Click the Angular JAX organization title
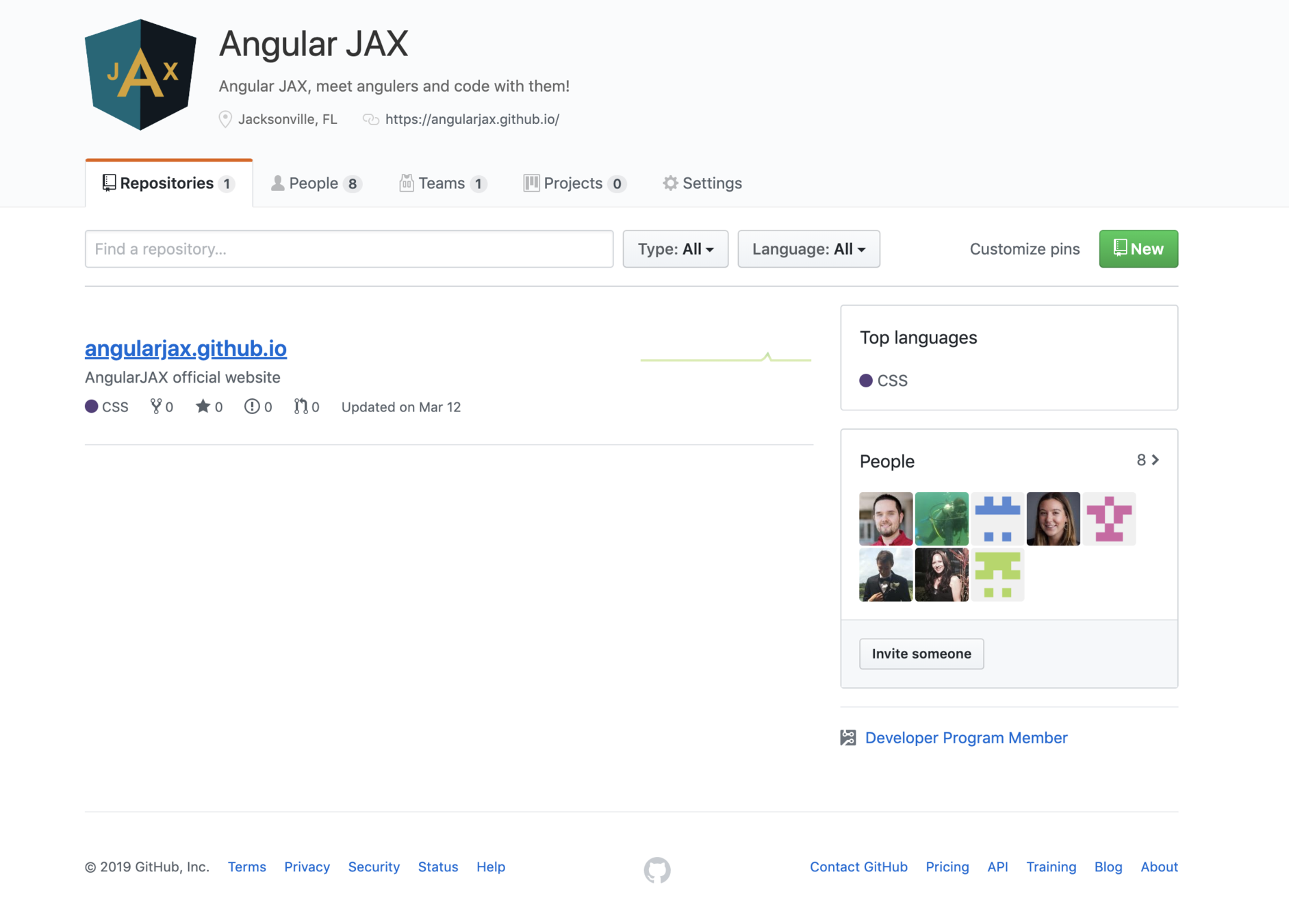 [314, 44]
